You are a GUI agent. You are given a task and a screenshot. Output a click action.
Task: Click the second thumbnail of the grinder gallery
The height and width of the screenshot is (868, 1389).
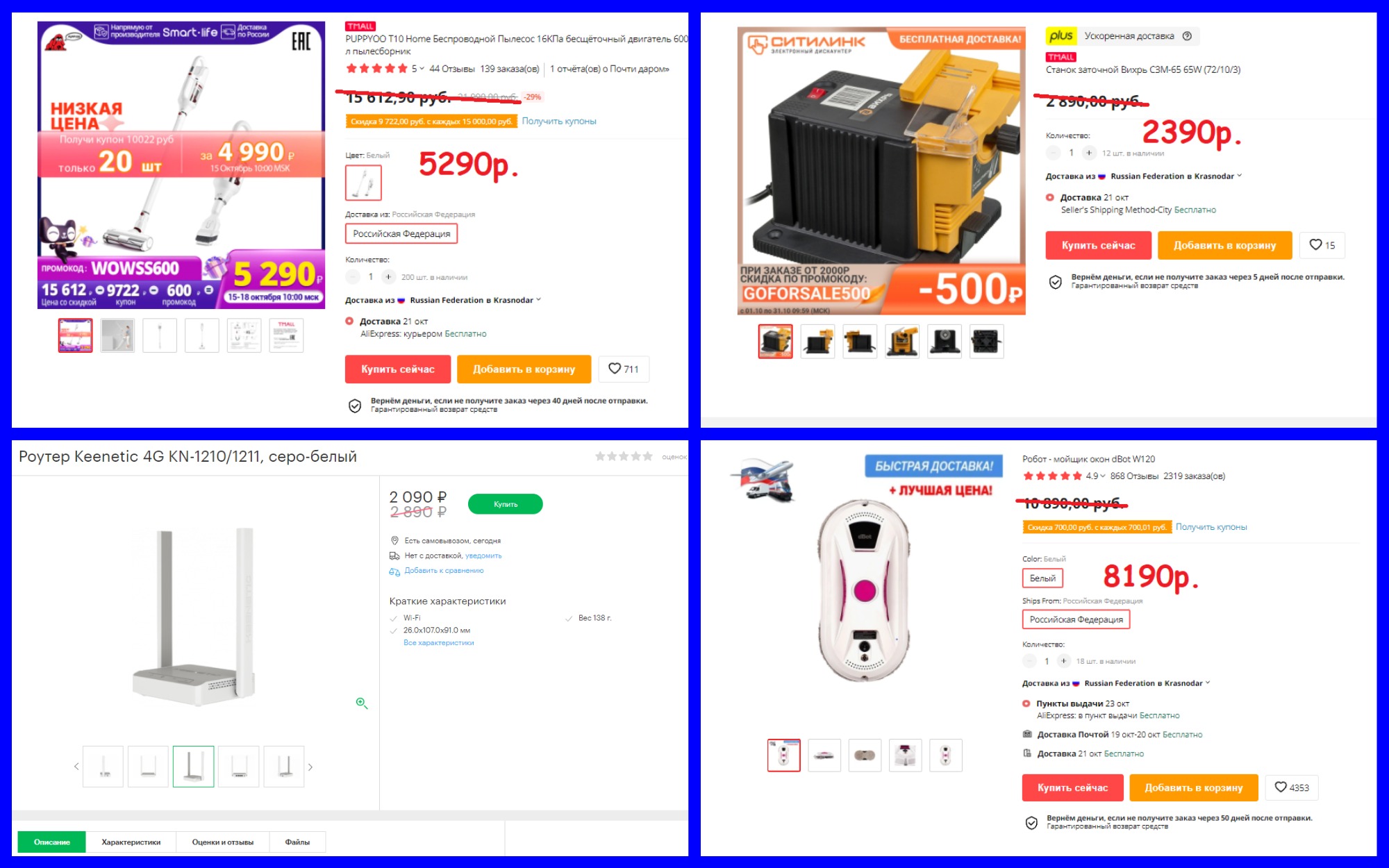coord(817,342)
